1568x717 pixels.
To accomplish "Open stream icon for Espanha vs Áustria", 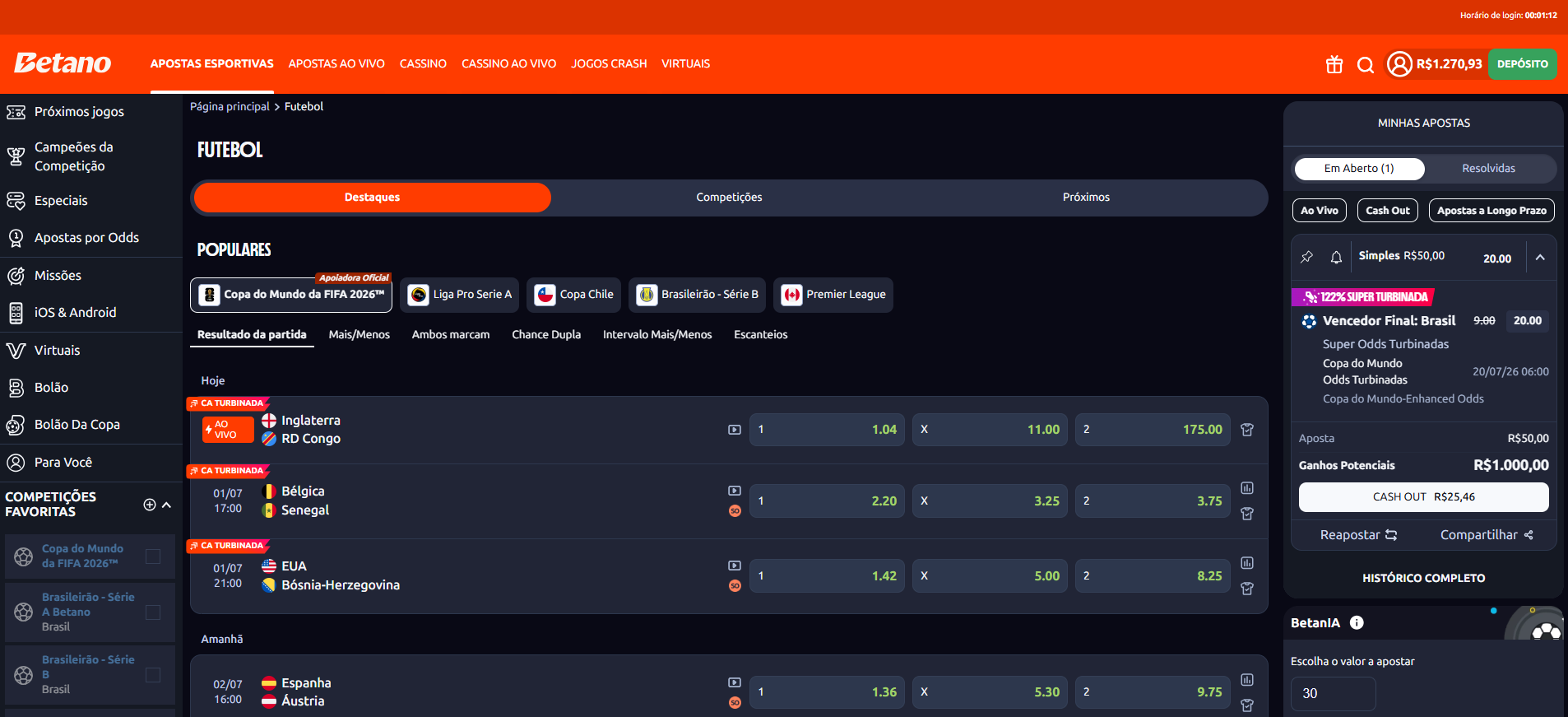I will pyautogui.click(x=735, y=682).
